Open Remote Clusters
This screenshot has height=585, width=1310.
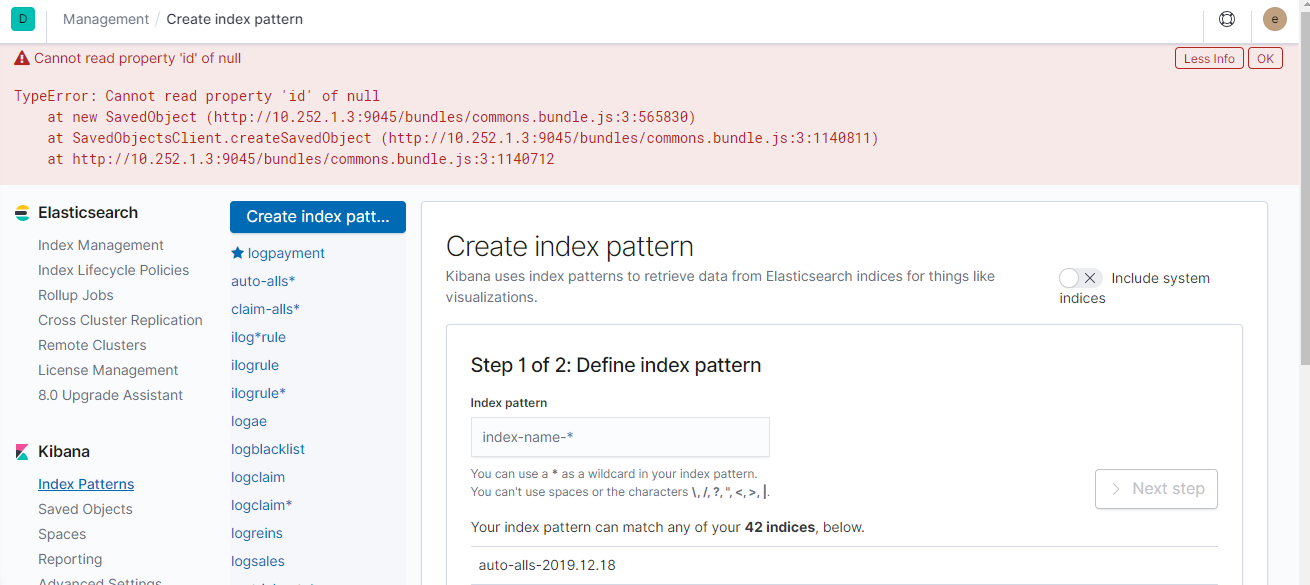(x=92, y=345)
